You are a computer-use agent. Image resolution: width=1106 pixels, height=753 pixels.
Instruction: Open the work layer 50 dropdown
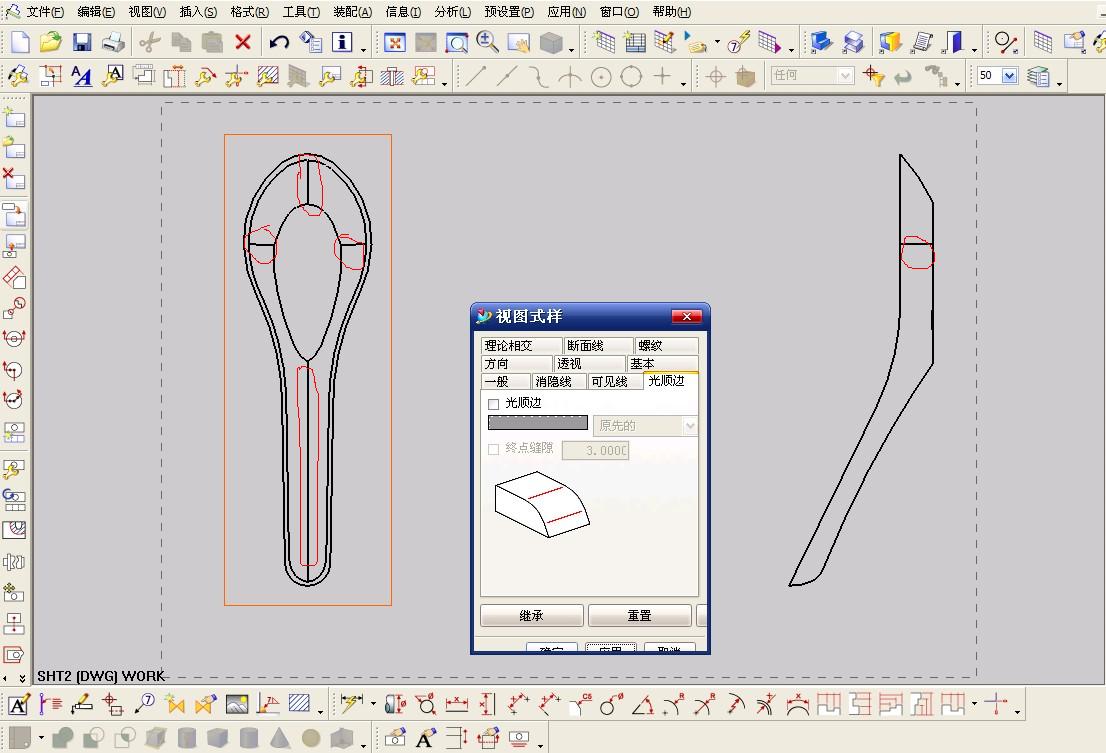[x=1009, y=75]
